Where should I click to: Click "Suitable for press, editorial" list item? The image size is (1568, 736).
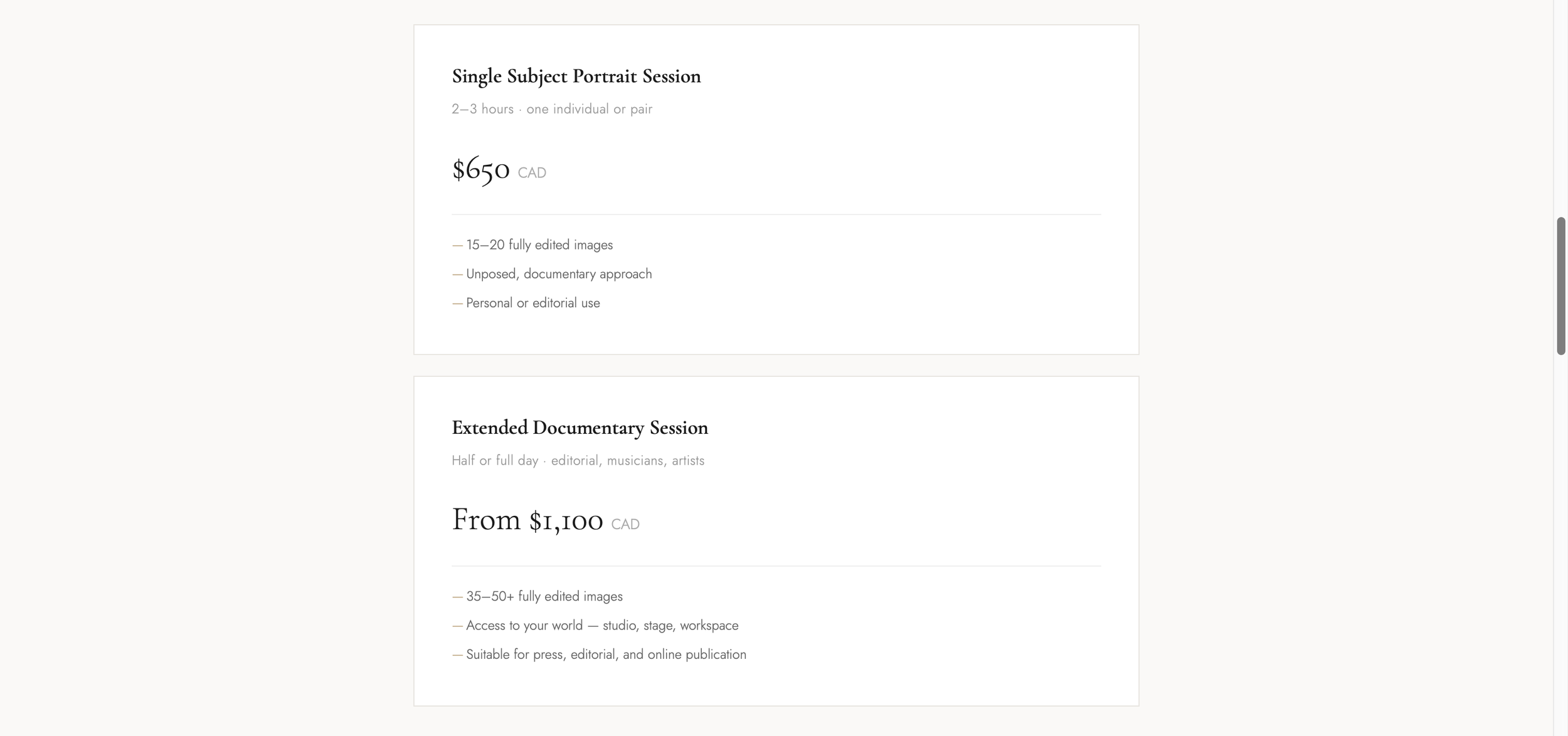tap(606, 655)
